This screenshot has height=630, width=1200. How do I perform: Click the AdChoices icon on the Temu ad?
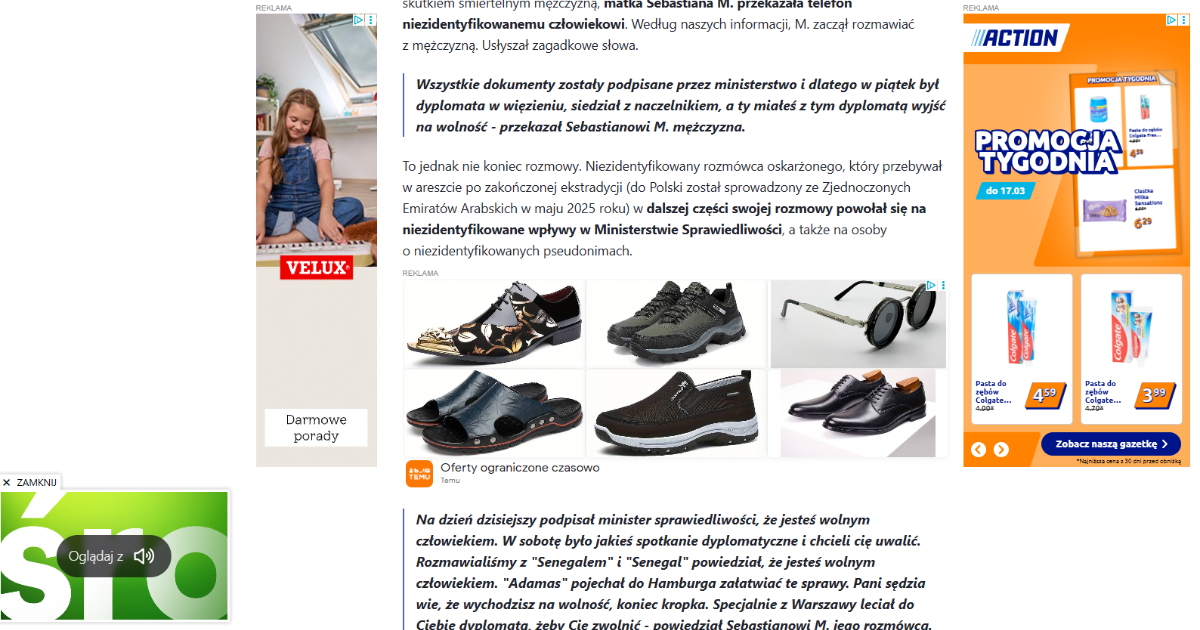coord(931,285)
